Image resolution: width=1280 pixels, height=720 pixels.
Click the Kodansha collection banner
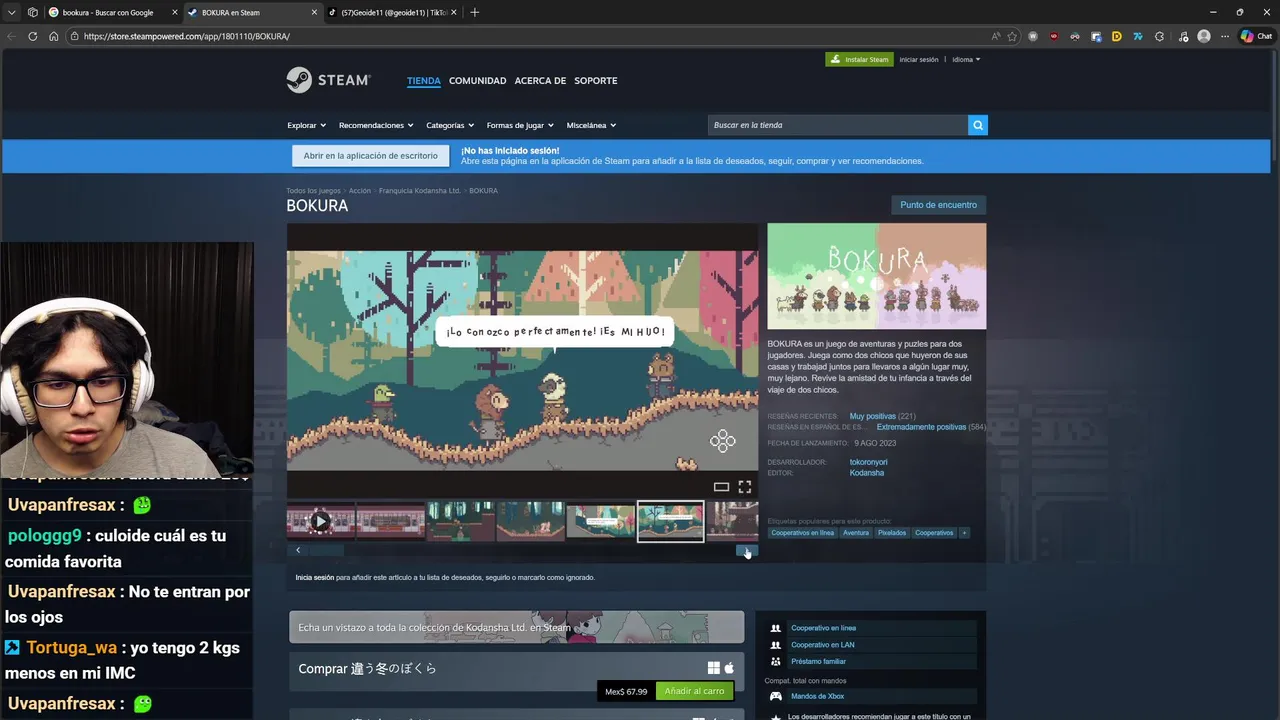(x=517, y=627)
